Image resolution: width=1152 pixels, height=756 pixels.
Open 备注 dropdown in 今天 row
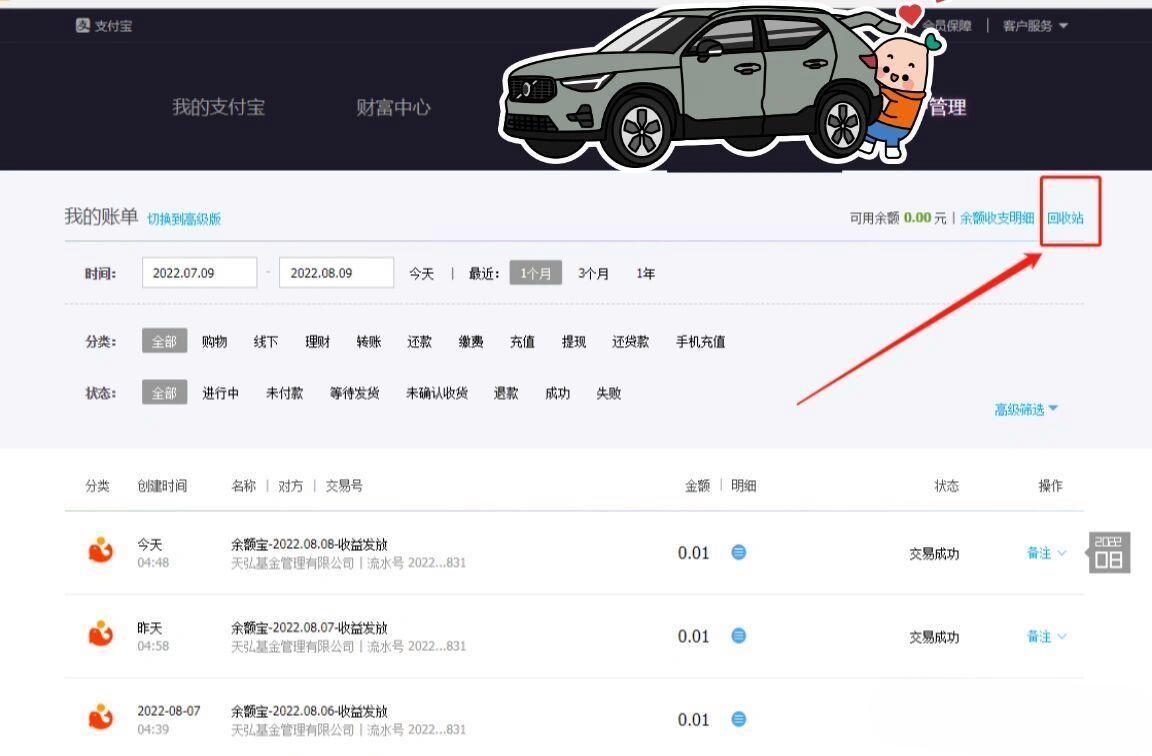[1045, 553]
